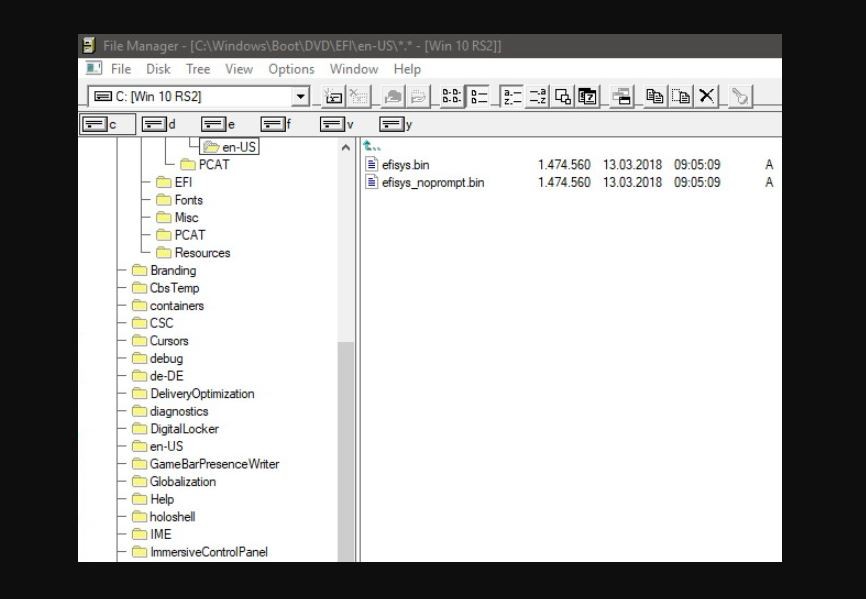The height and width of the screenshot is (599, 866).
Task: Select drive y in the drive bar
Action: coord(396,125)
